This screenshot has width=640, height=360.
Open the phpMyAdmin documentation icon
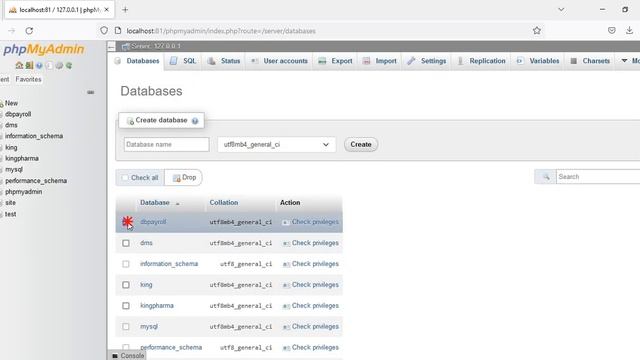(39, 65)
